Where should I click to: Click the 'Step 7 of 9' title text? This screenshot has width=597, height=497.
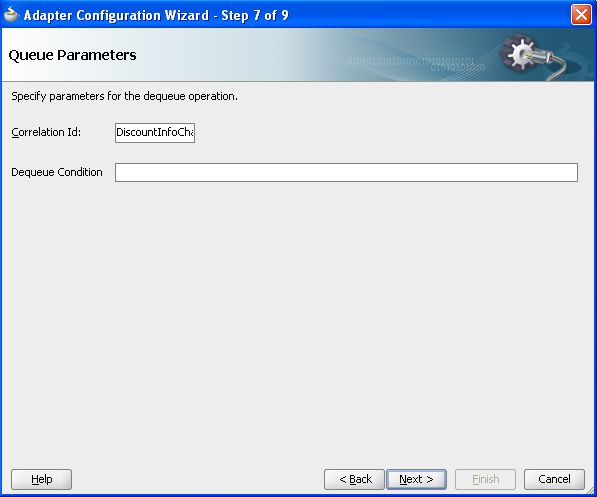click(x=255, y=16)
